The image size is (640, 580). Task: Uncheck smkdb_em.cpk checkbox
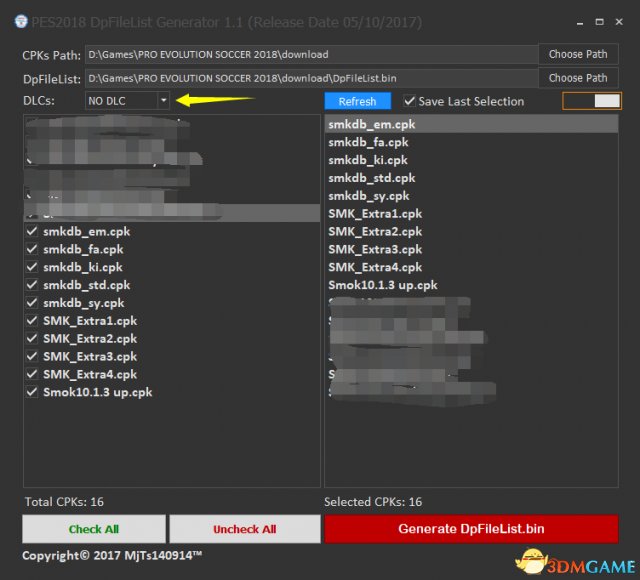(32, 231)
